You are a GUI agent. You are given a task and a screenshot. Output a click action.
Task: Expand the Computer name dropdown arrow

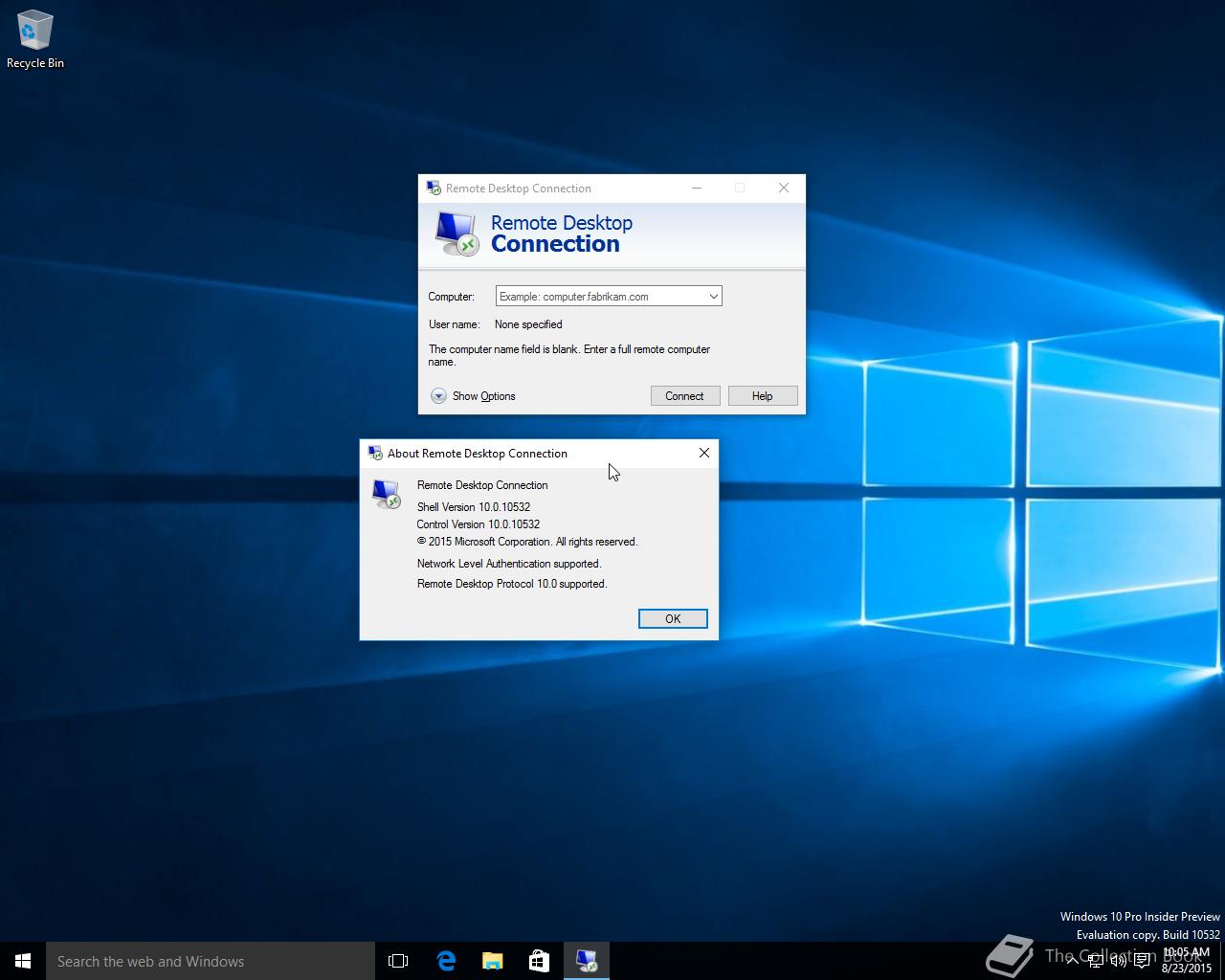tap(713, 297)
